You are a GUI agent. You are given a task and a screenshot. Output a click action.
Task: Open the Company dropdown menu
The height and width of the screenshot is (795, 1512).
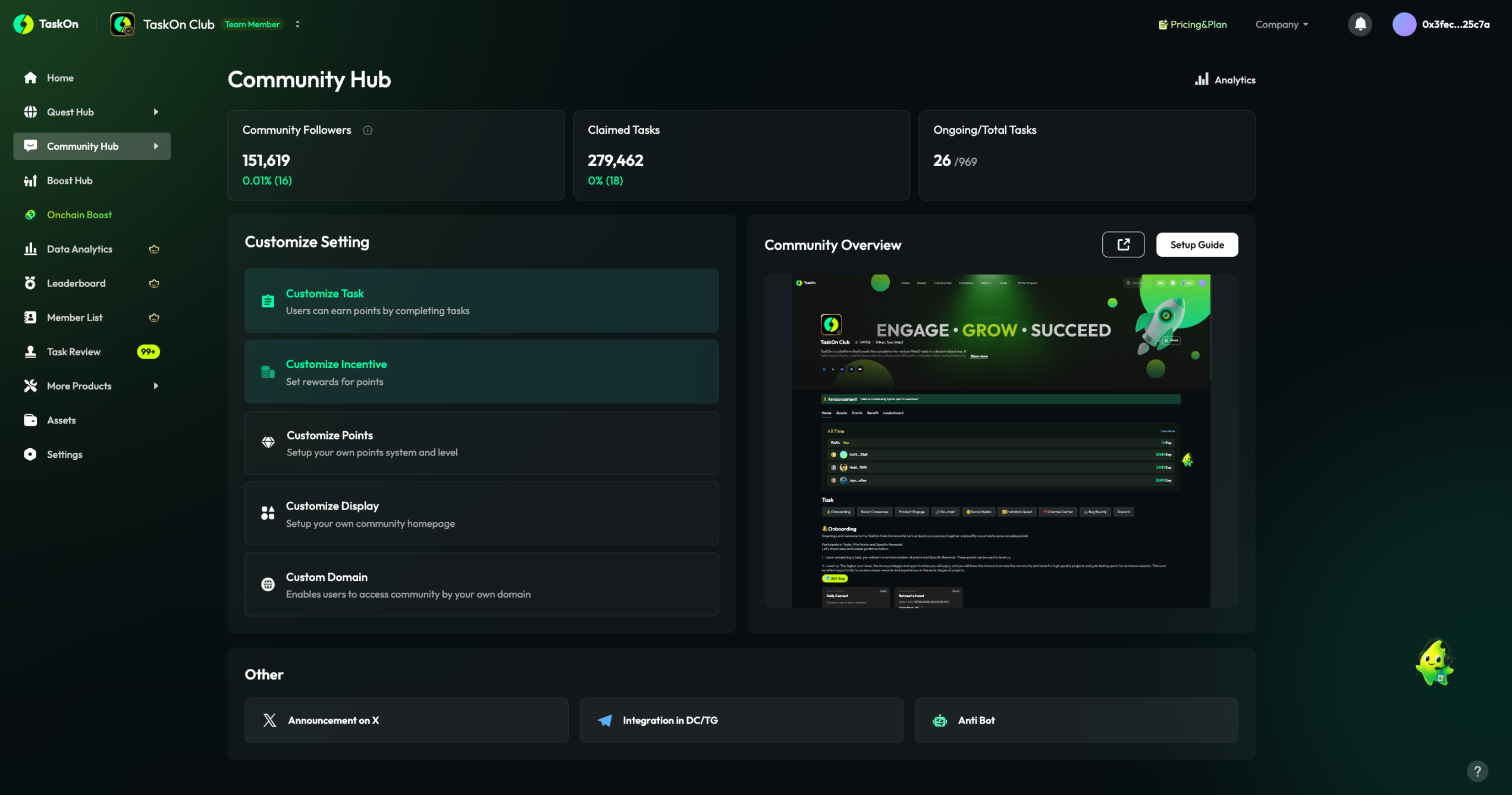pyautogui.click(x=1281, y=24)
